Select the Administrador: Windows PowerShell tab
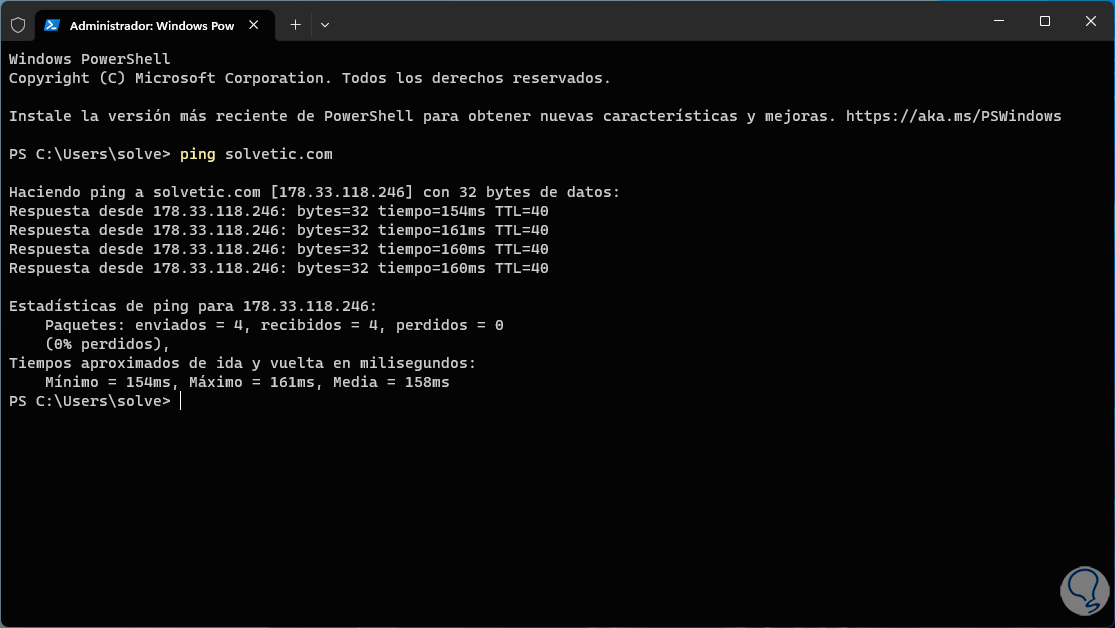This screenshot has height=628, width=1115. tap(154, 26)
